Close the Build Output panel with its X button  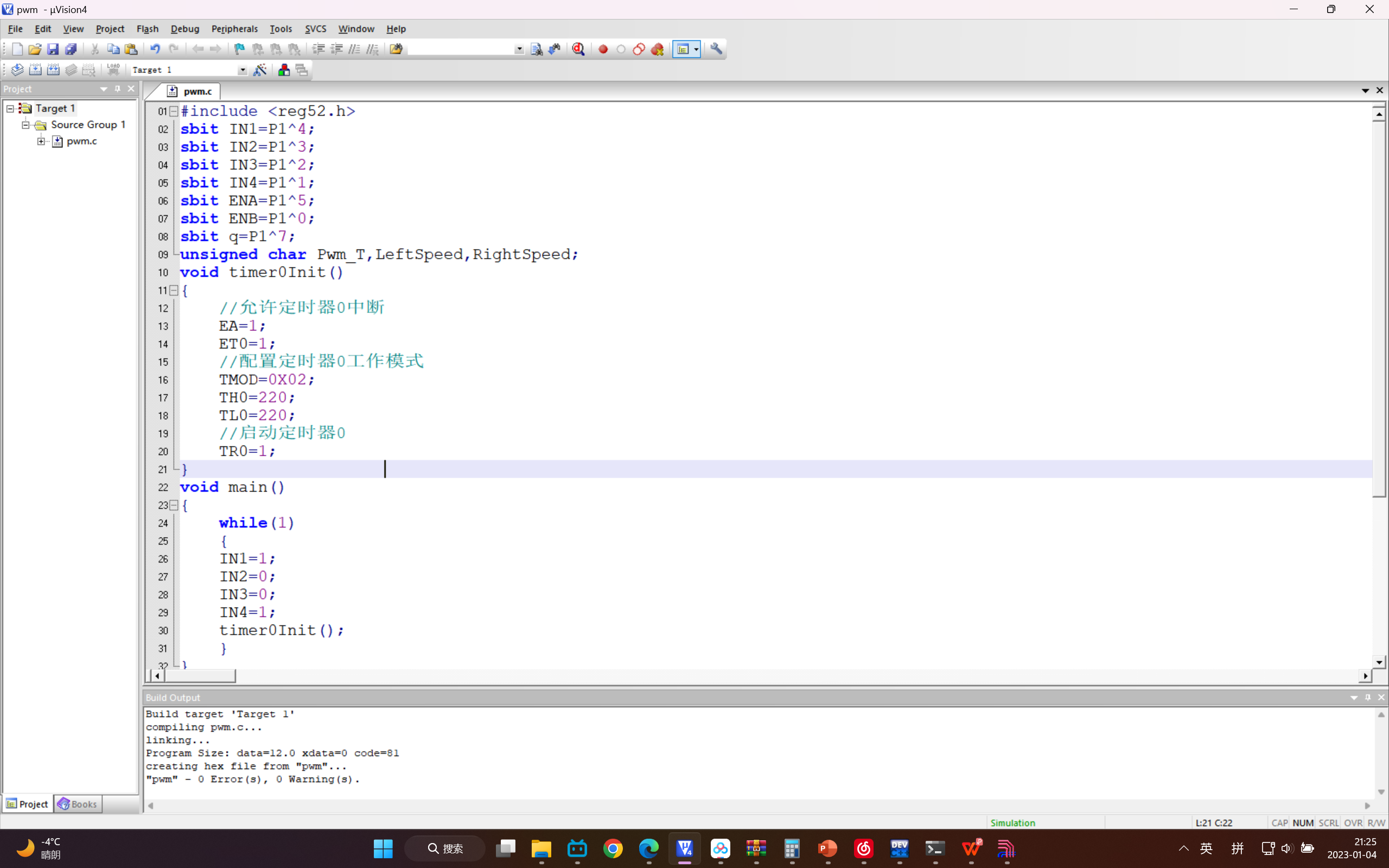[x=1381, y=698]
